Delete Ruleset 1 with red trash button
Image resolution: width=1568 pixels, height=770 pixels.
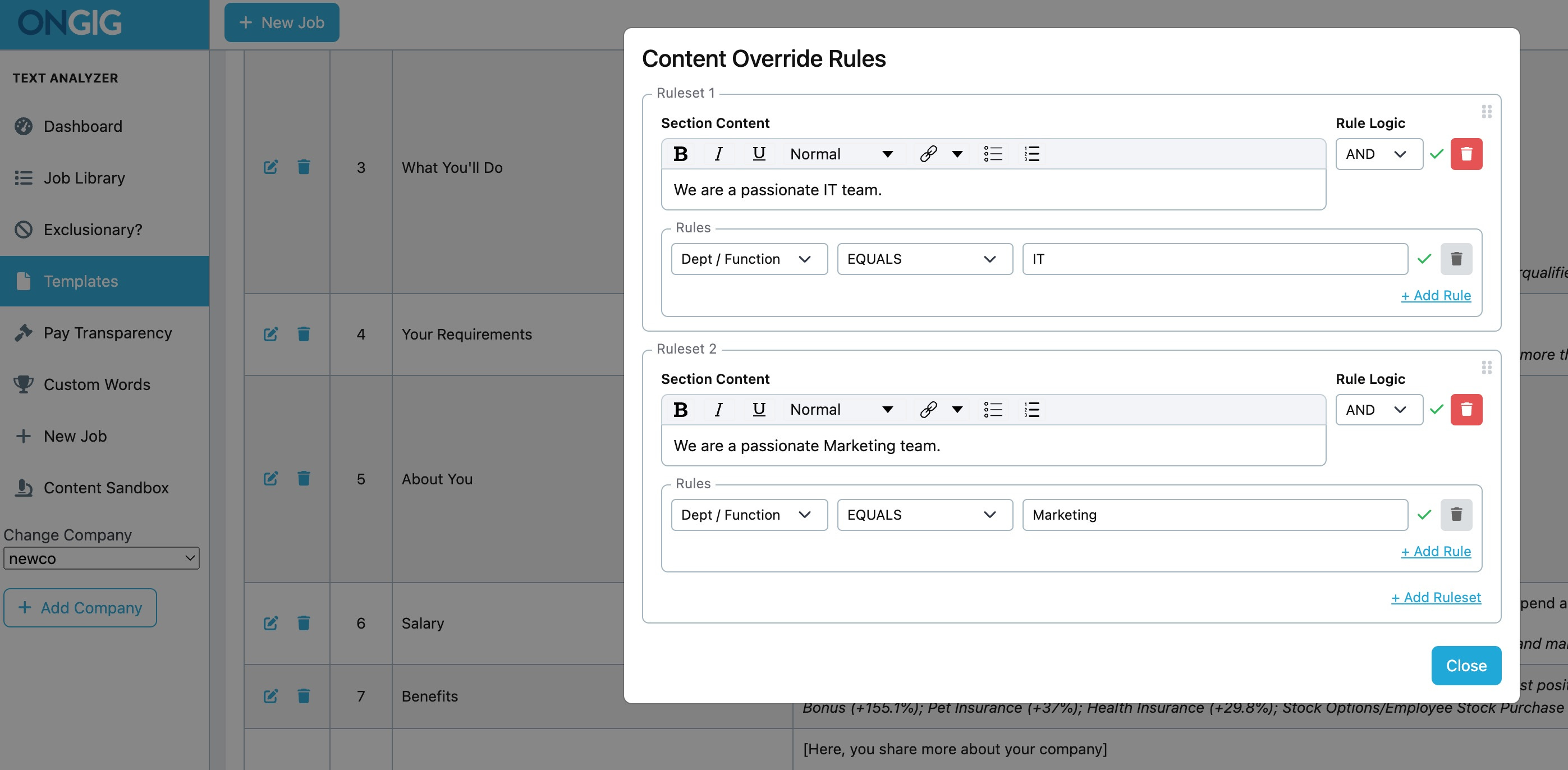1466,154
